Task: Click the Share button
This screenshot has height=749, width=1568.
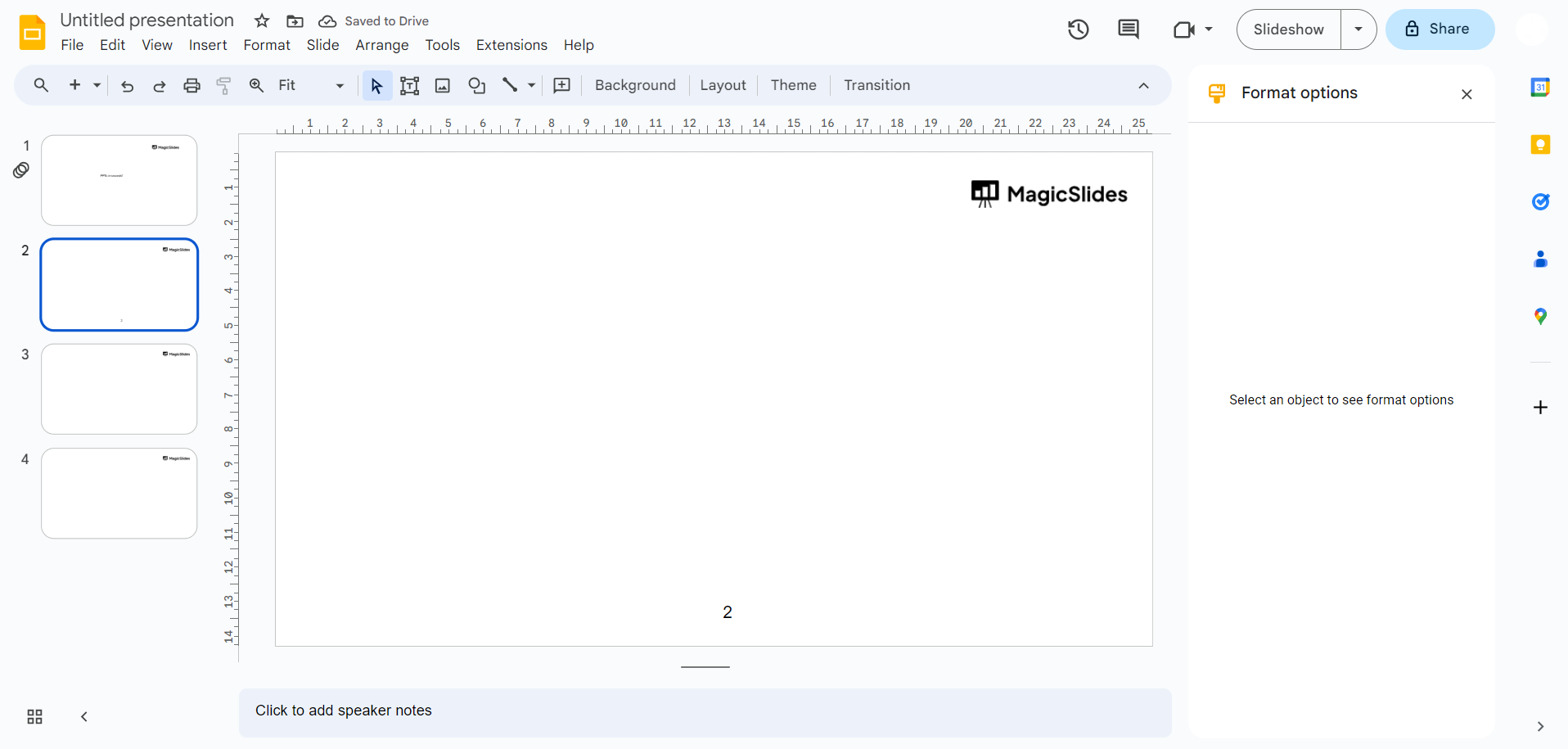Action: click(1440, 29)
